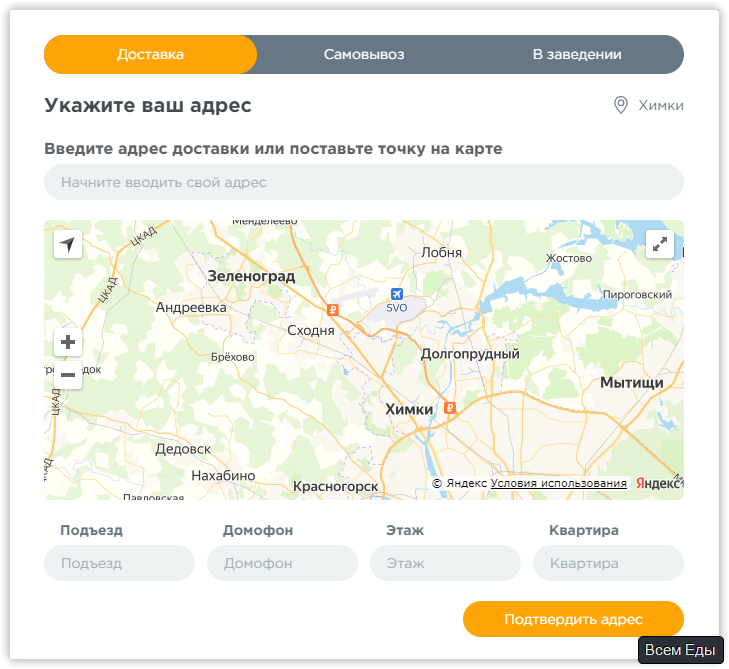Click the Дедовск label on the map
Viewport: 729px width, 669px height.
click(183, 449)
